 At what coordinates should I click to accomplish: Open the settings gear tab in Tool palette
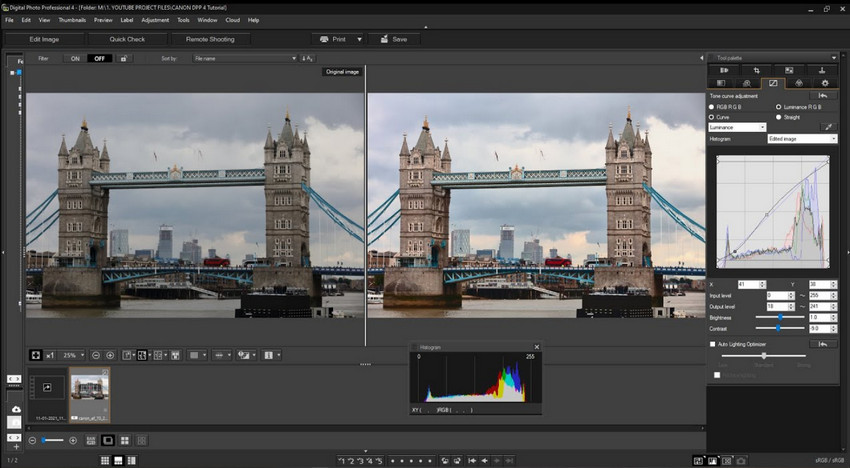[x=825, y=84]
